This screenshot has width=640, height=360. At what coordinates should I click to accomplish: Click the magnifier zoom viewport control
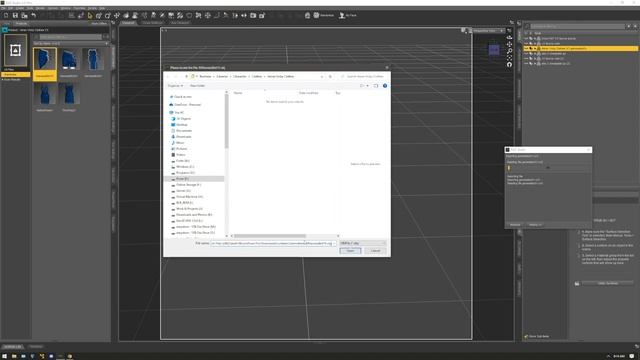point(509,51)
